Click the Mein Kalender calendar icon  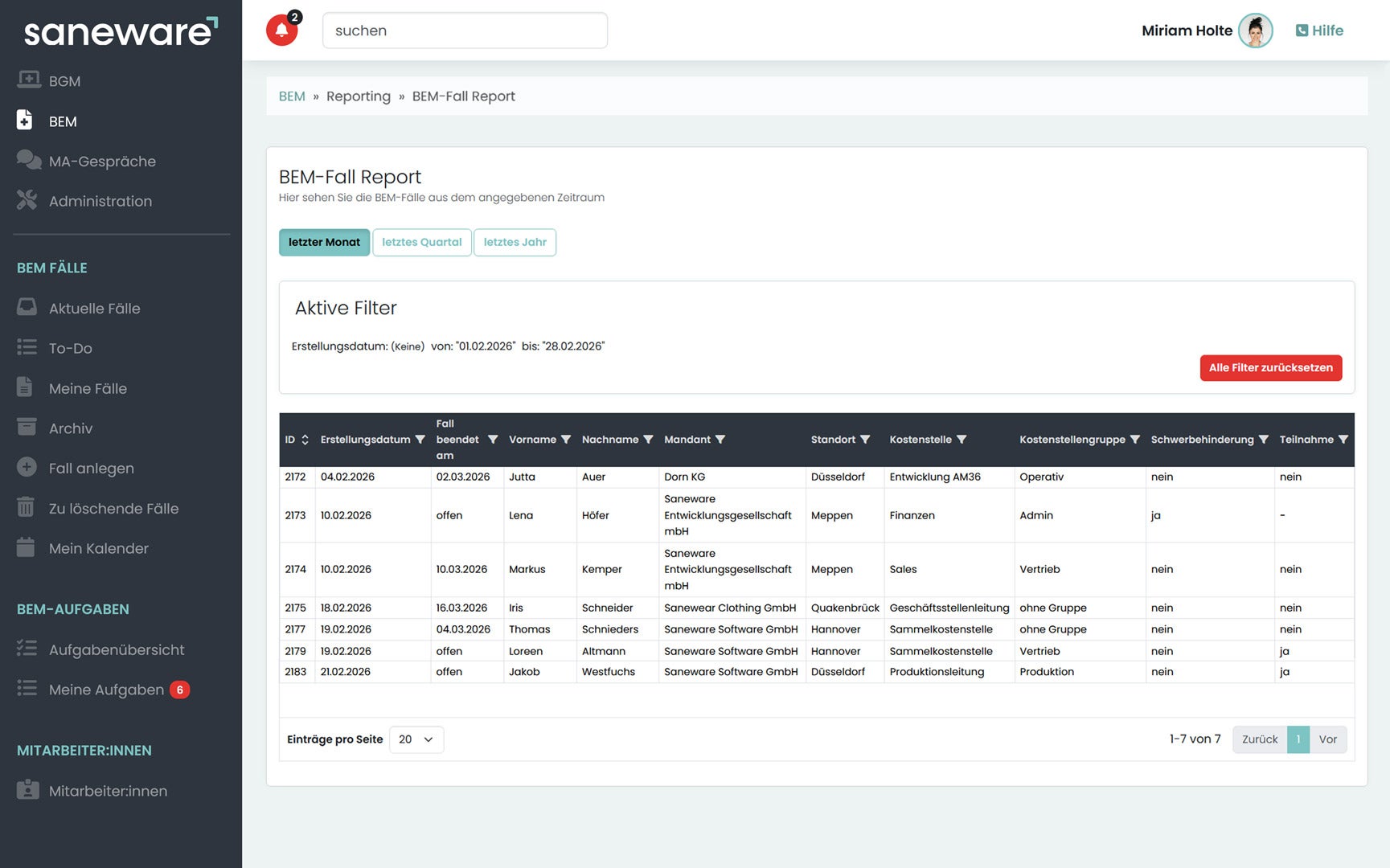(27, 548)
